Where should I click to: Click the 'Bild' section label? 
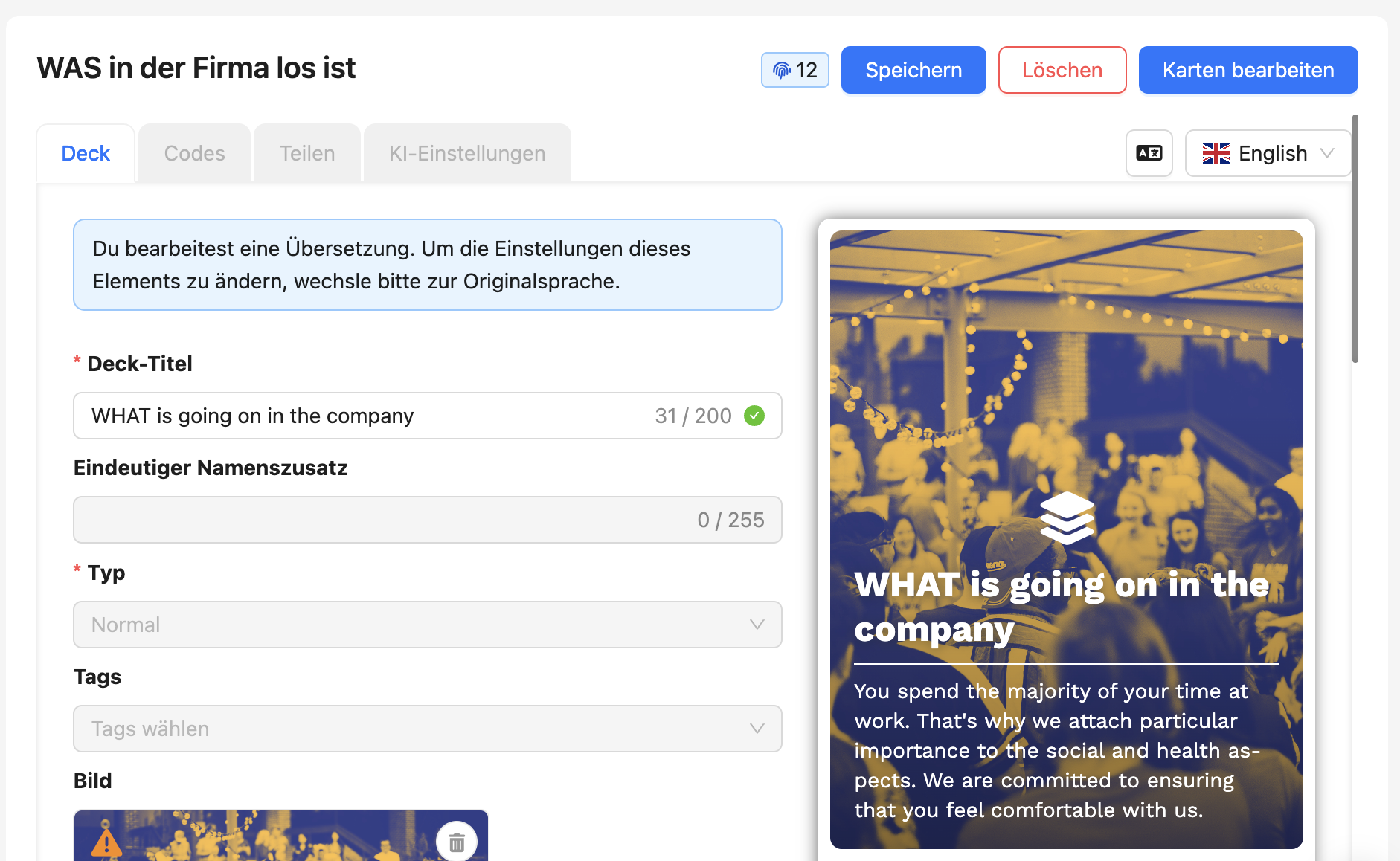click(x=93, y=781)
